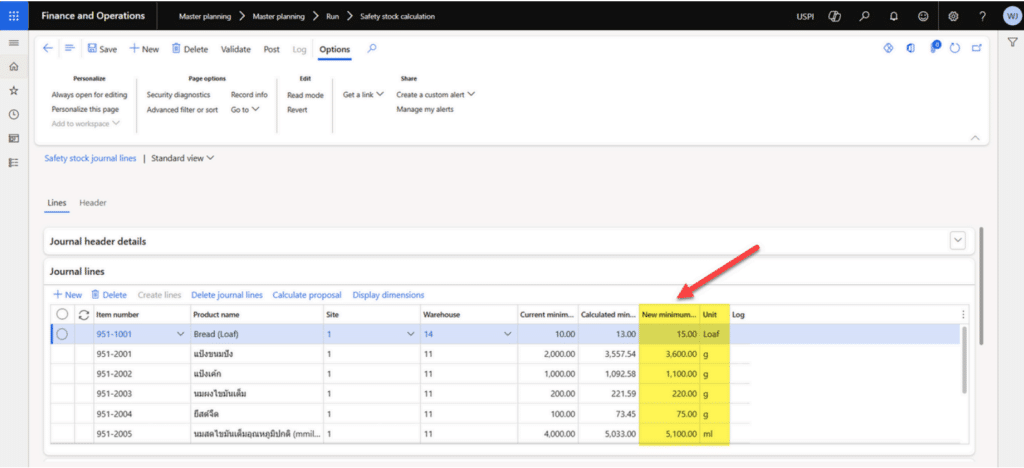Image resolution: width=1024 pixels, height=468 pixels.
Task: Click the Copilot icon in the top bar
Action: (835, 16)
